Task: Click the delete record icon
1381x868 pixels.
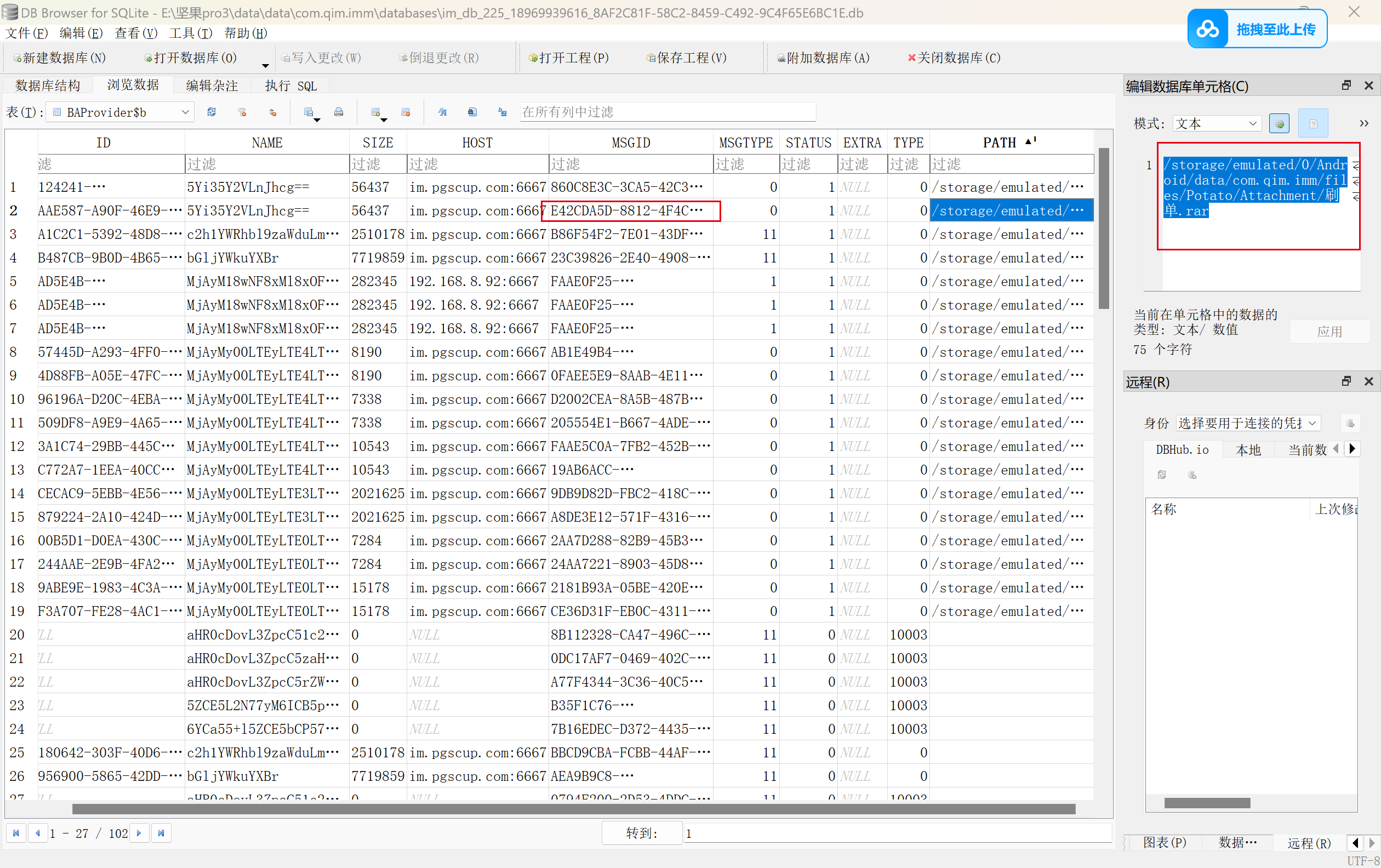Action: tap(406, 112)
